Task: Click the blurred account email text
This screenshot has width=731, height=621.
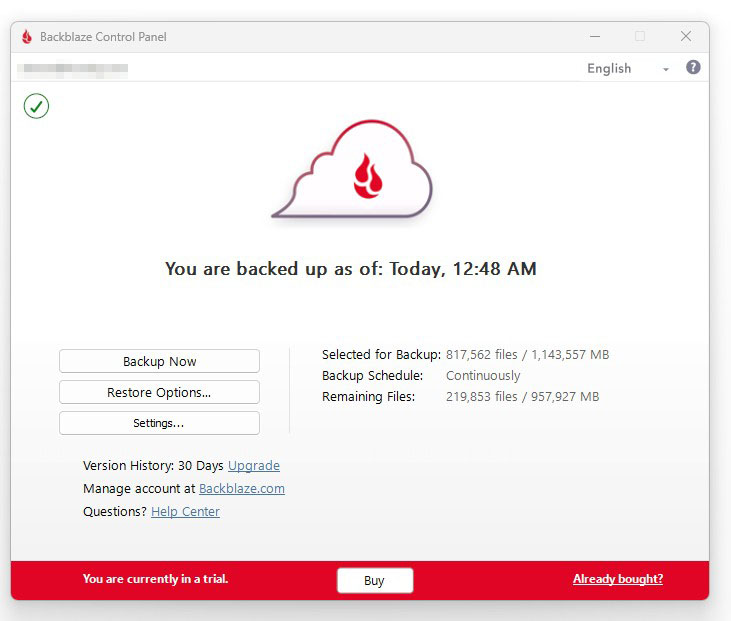Action: click(73, 69)
